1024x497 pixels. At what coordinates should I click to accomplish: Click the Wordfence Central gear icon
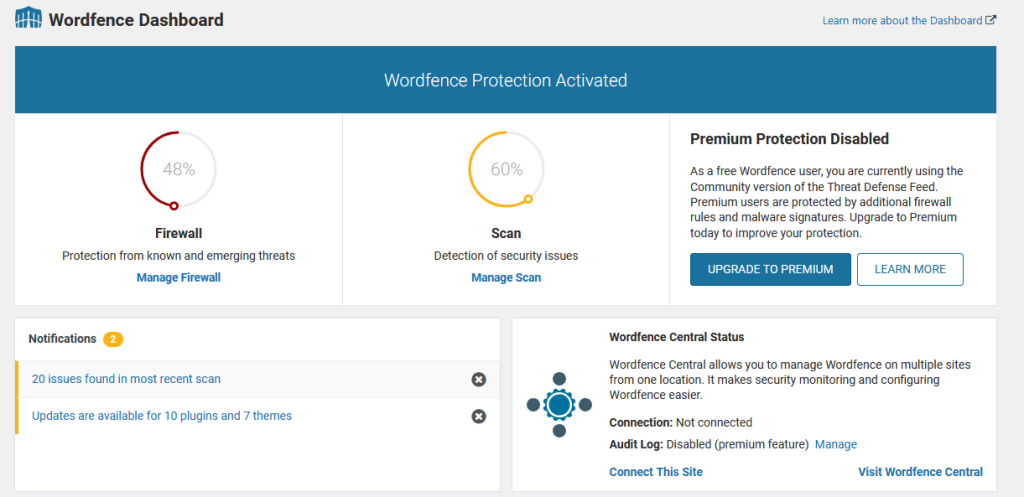[559, 405]
